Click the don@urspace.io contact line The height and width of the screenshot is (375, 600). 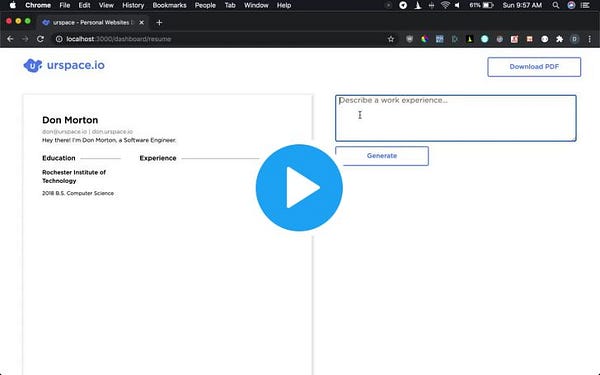[x=87, y=132]
